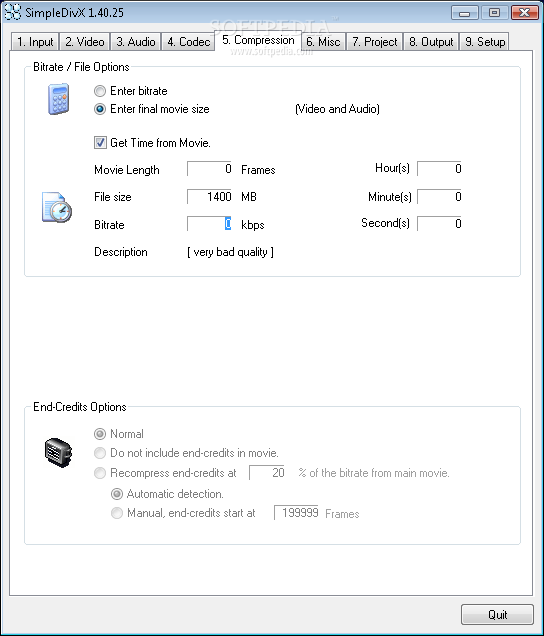Image resolution: width=544 pixels, height=636 pixels.
Task: Click the Hour(s) input field
Action: click(439, 169)
